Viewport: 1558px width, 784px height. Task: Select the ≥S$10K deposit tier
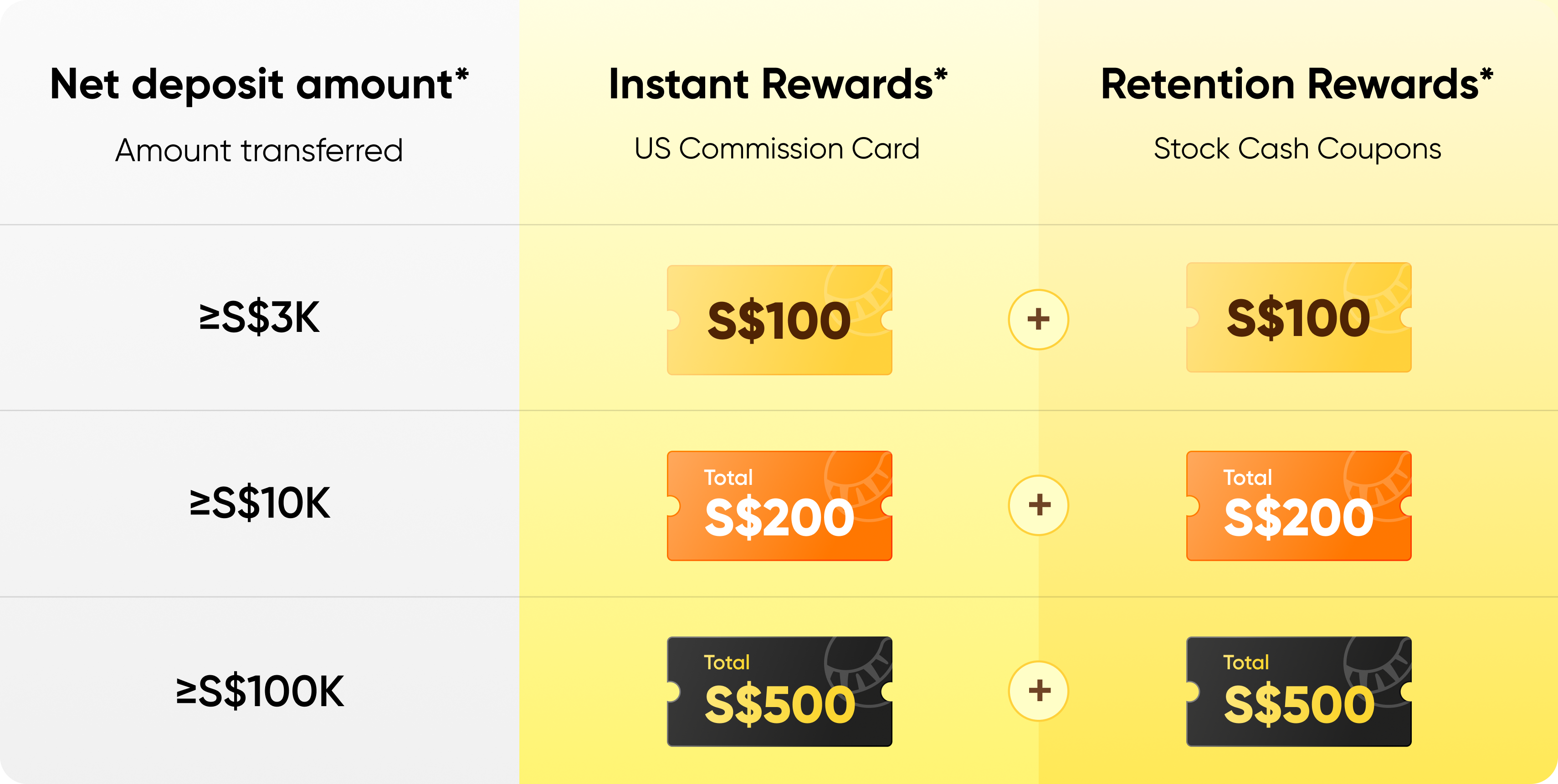click(x=260, y=503)
